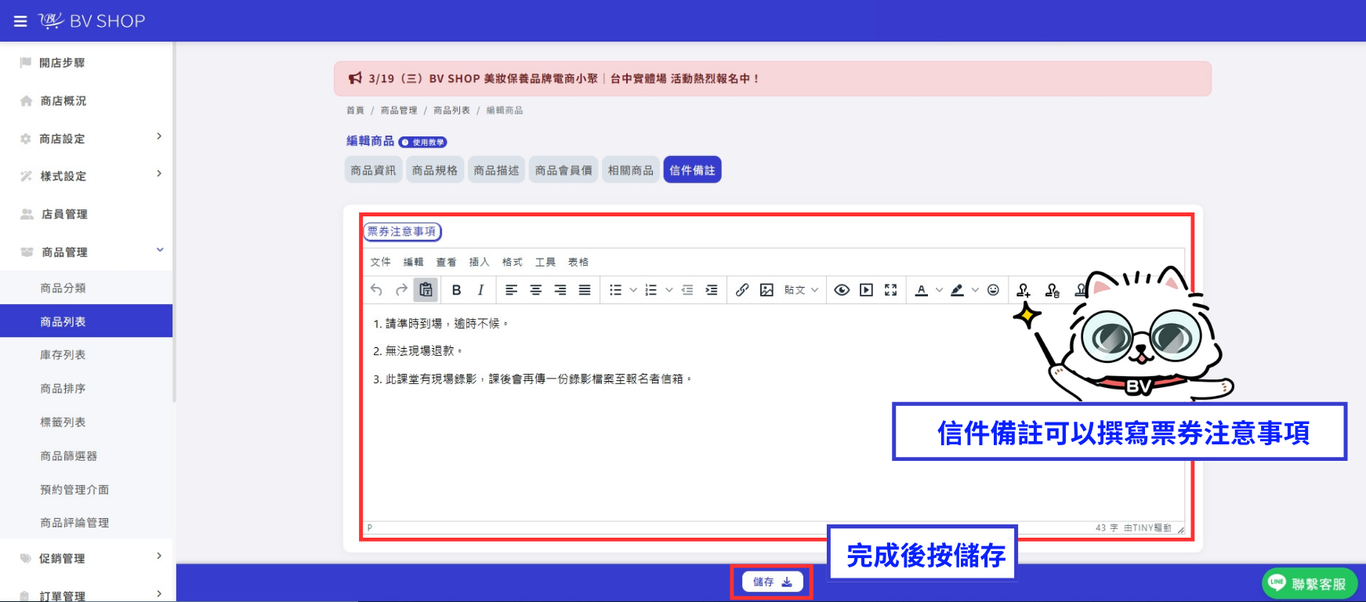This screenshot has height=602, width=1366.
Task: Center-align the text
Action: coord(536,290)
